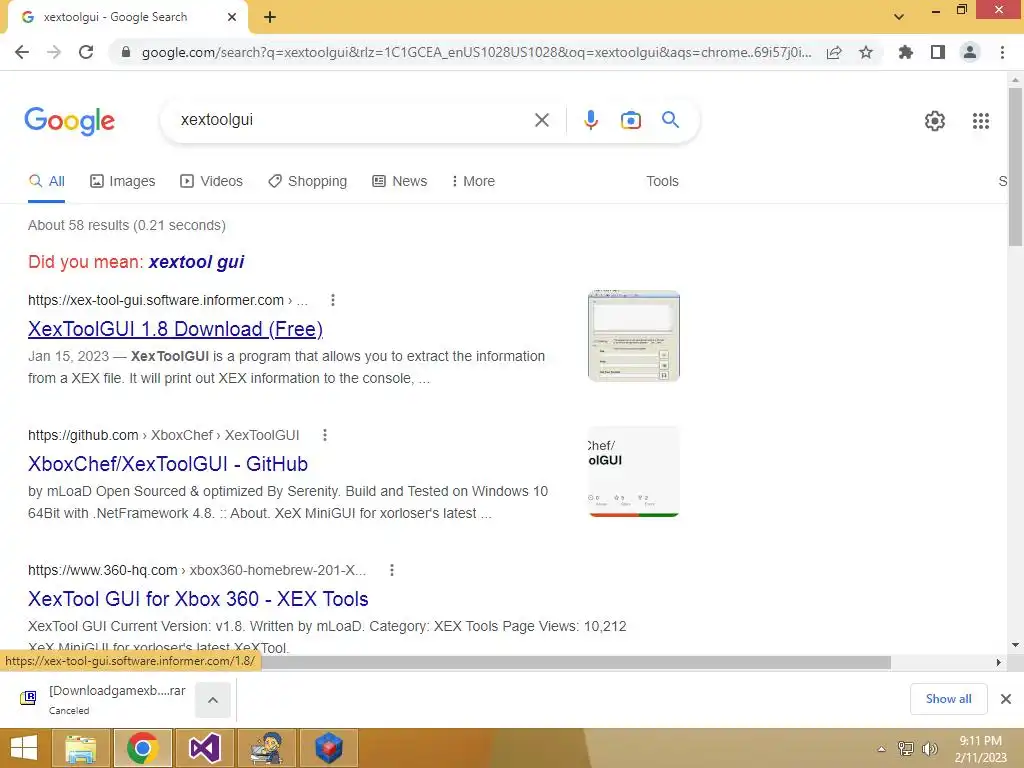Click the vertical page scrollbar
This screenshot has height=768, width=1024.
coord(1015,167)
